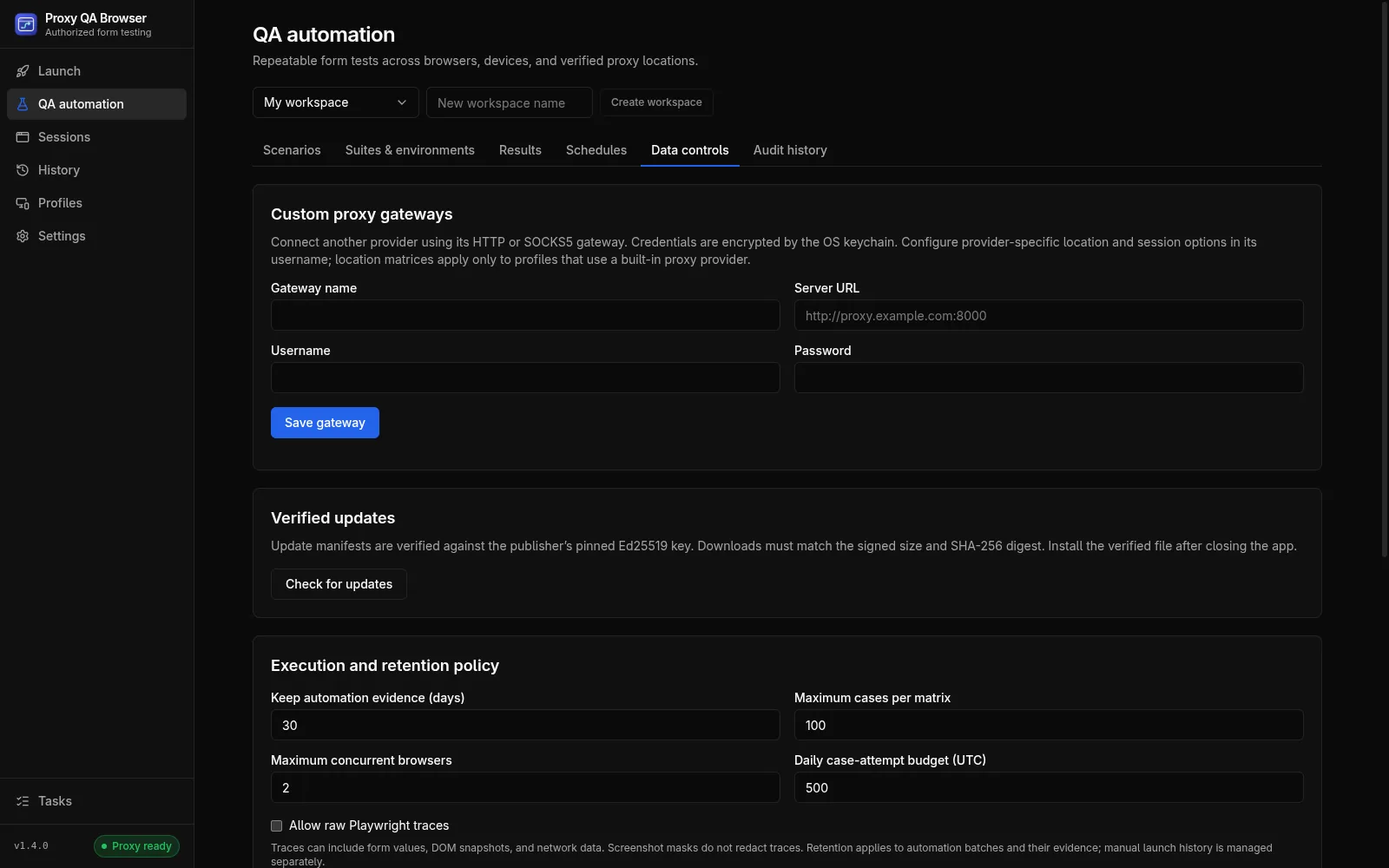Click the Save gateway button

coord(325,423)
